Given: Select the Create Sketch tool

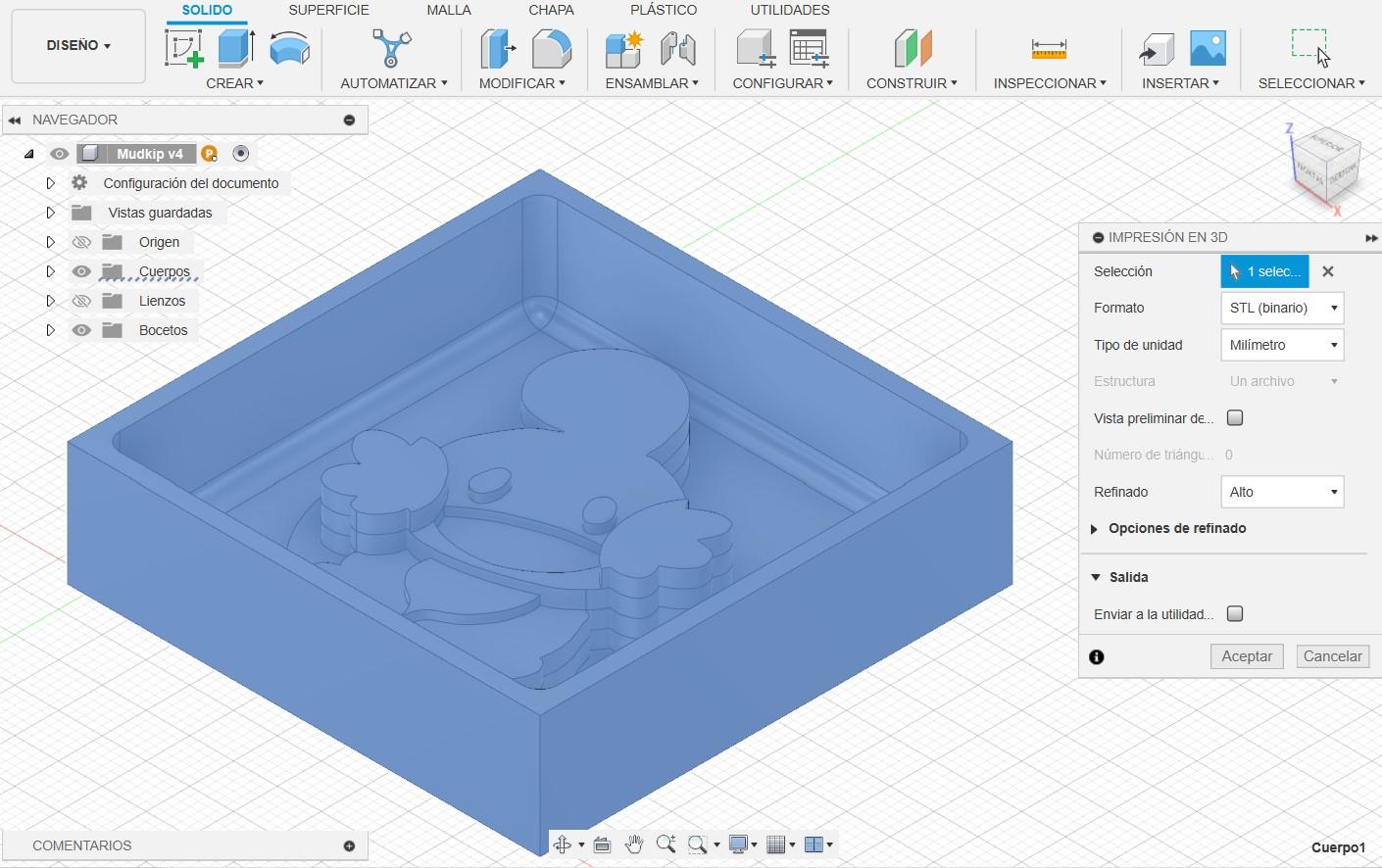Looking at the screenshot, I should click(x=184, y=48).
